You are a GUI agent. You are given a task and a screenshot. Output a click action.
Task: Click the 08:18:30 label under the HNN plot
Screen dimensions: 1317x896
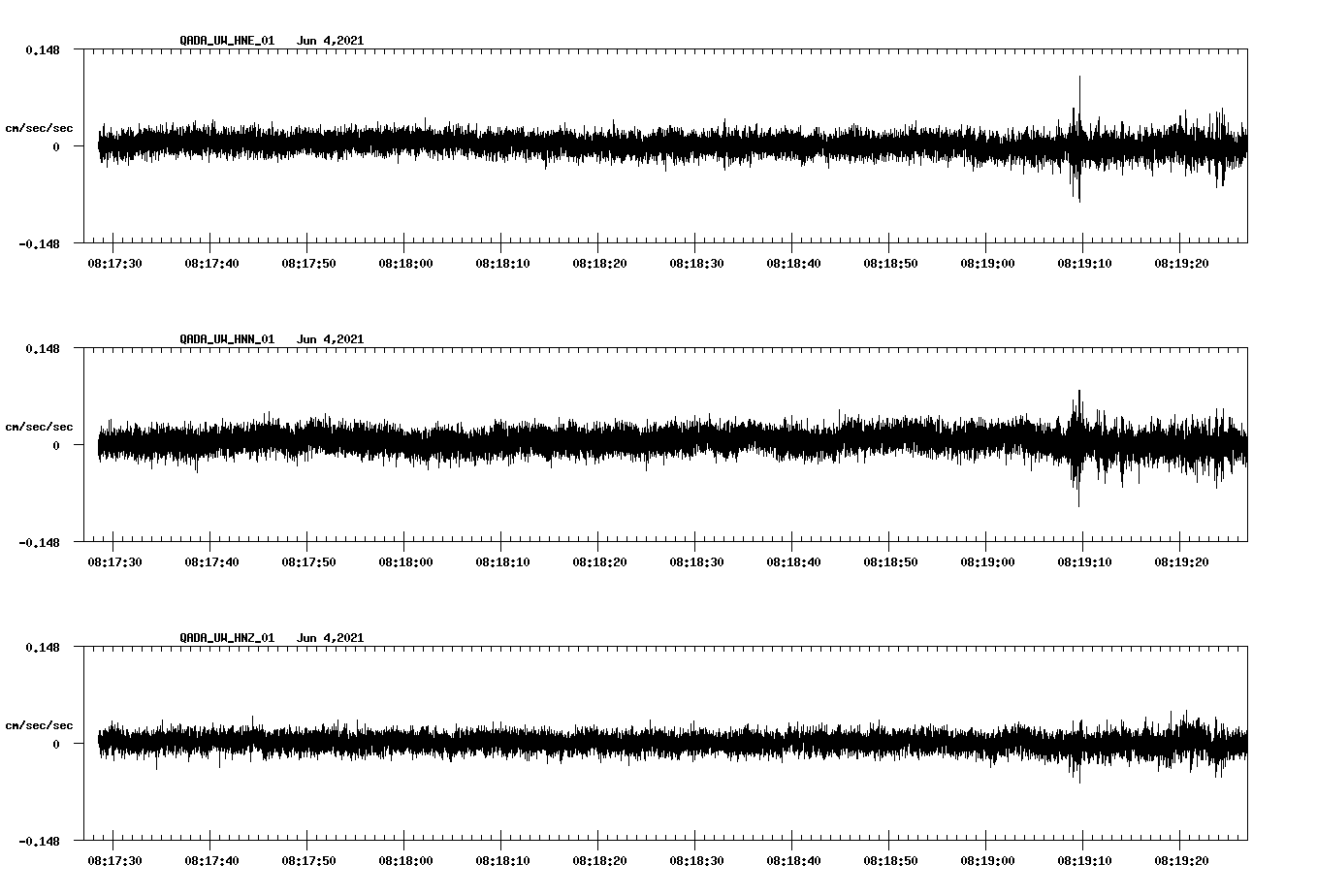(x=696, y=561)
